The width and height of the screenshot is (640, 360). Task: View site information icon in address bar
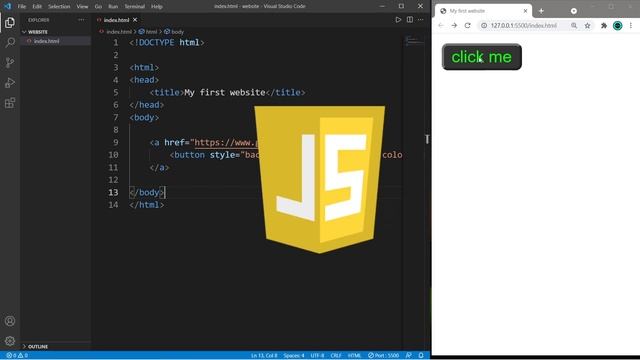click(484, 25)
